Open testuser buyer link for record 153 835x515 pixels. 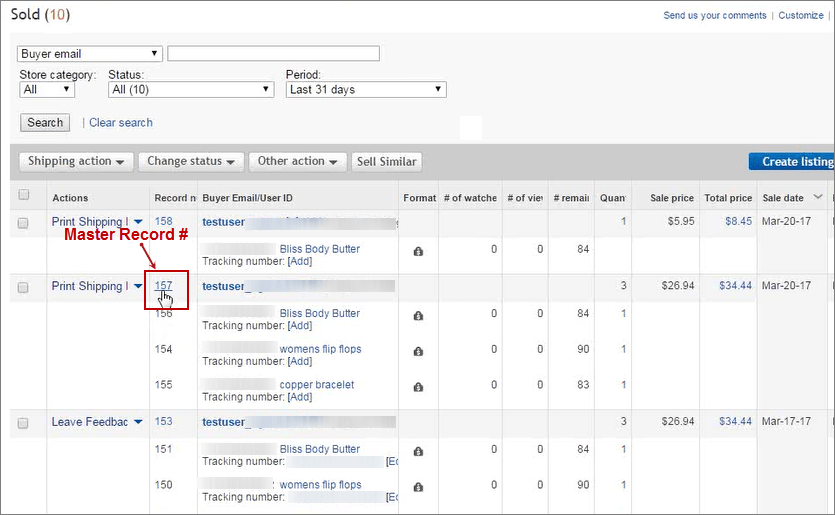tap(224, 422)
